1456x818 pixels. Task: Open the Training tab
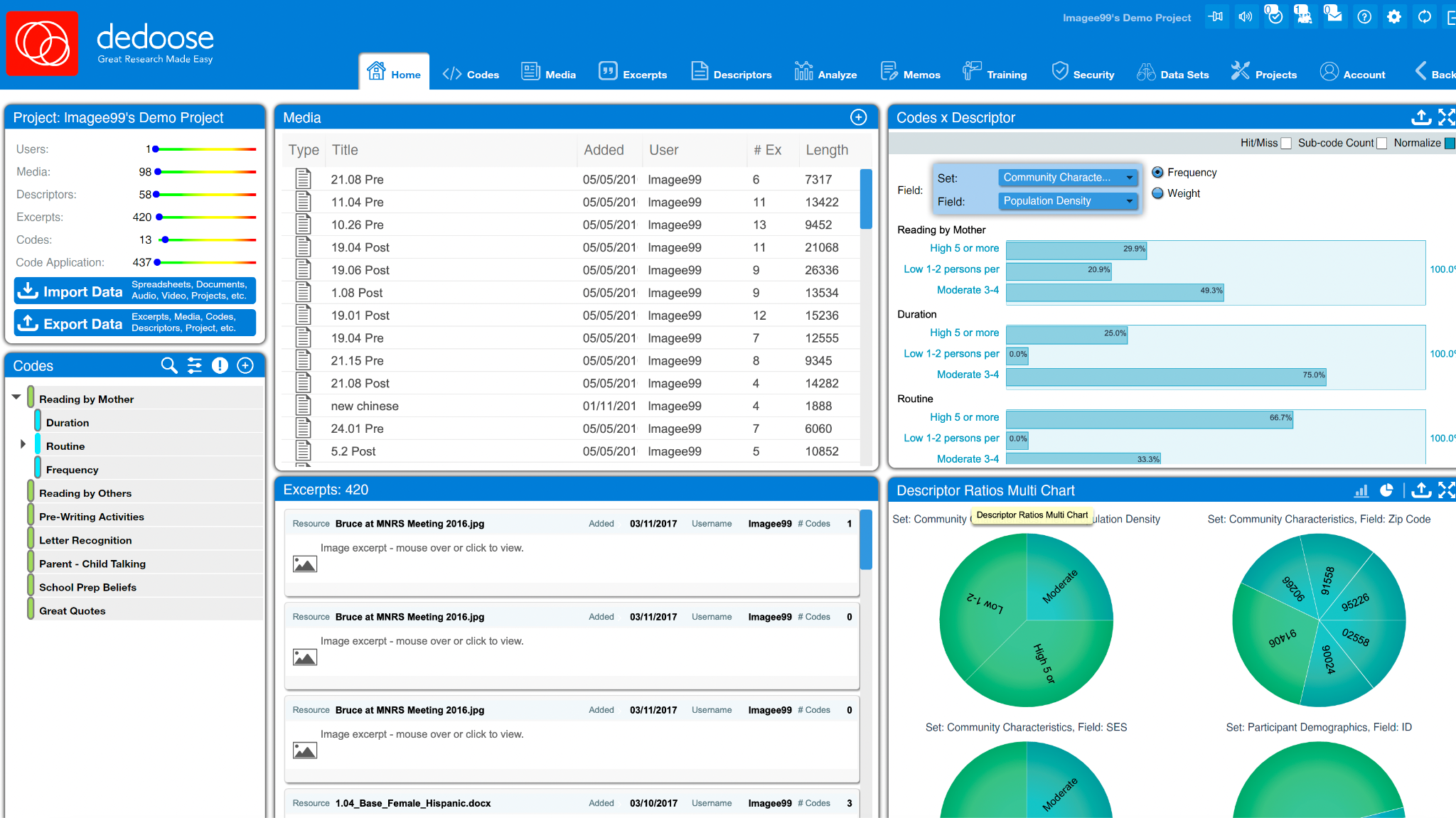pos(995,73)
